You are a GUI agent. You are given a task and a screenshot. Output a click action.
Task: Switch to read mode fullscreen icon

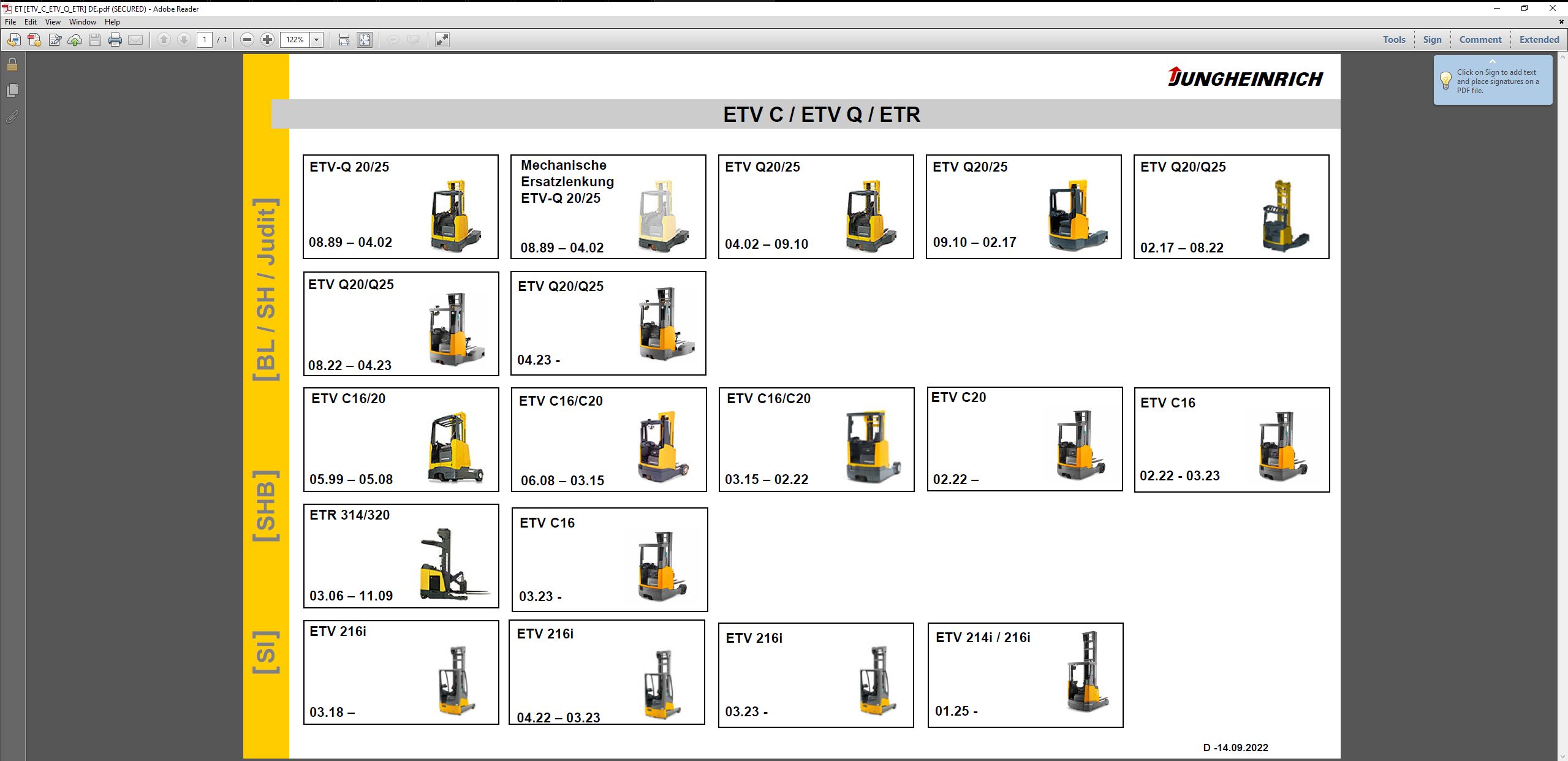point(442,40)
